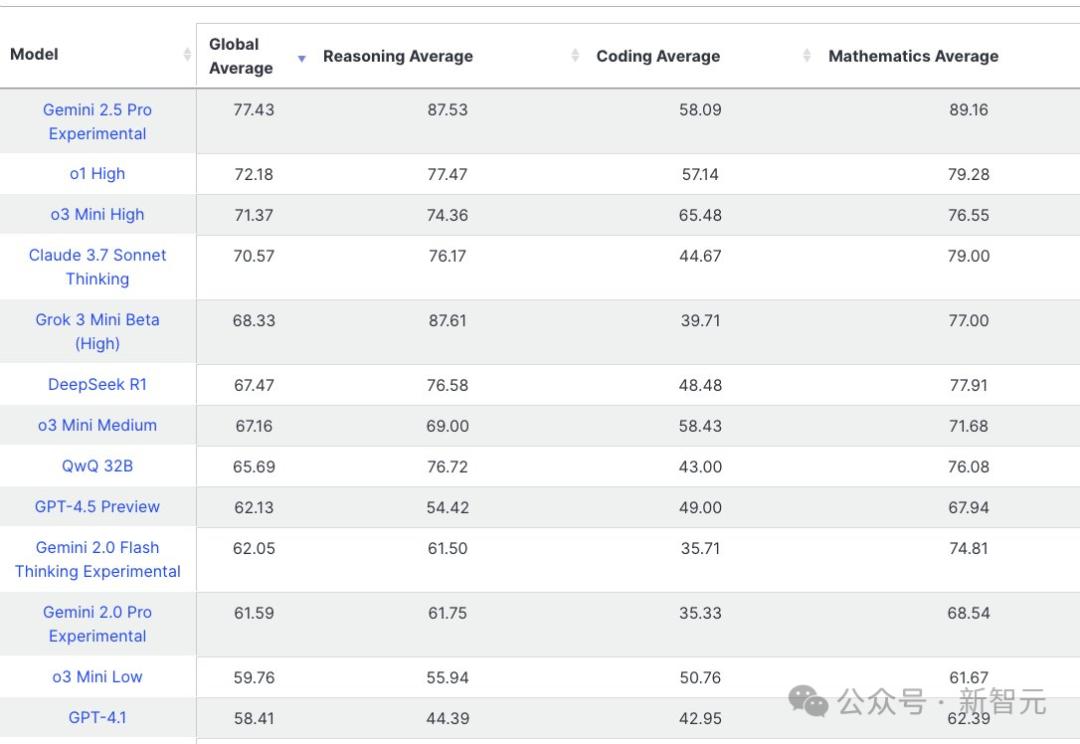Select mathematics value 67.94

[968, 507]
